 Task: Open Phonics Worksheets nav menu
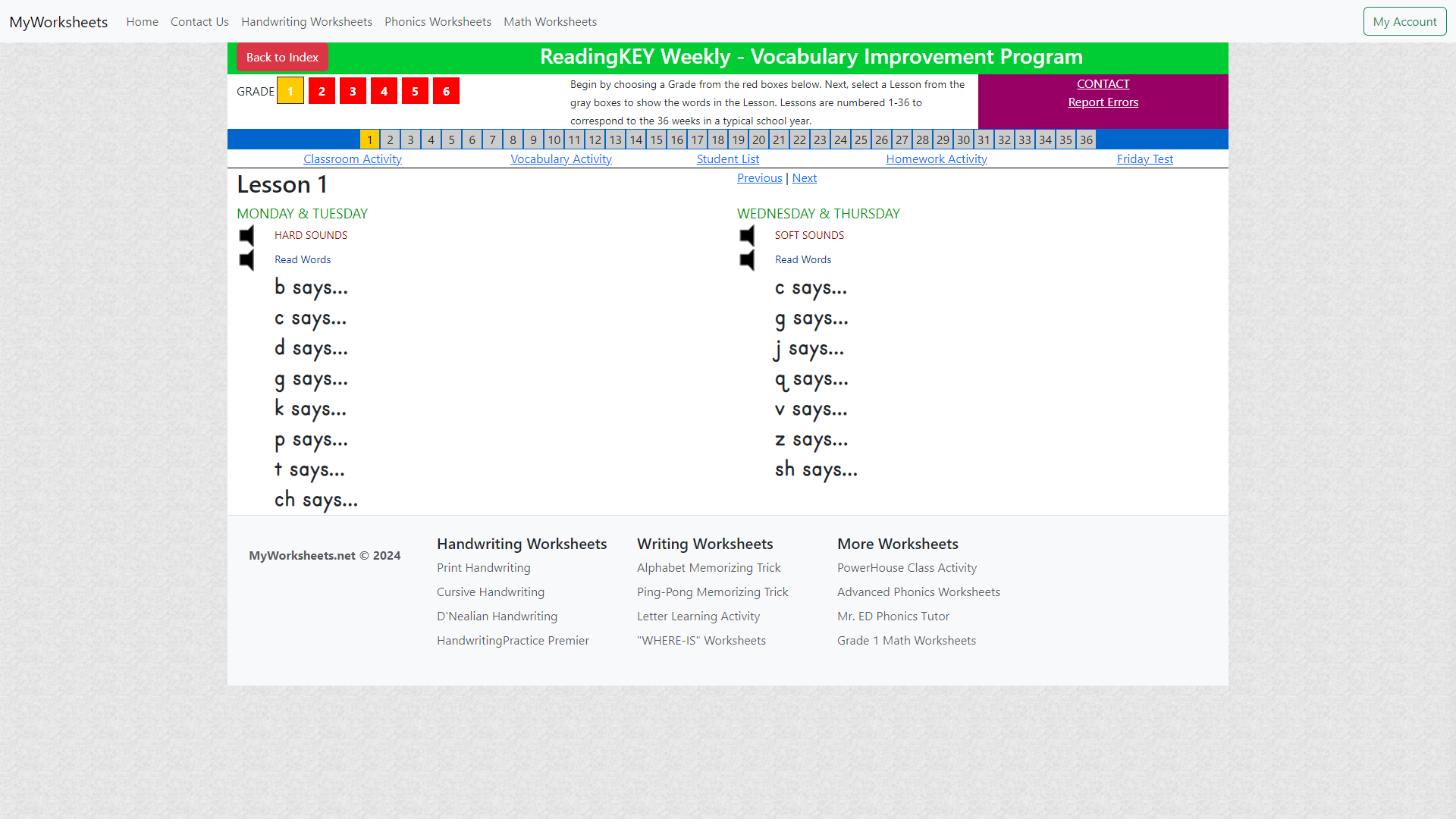coord(438,22)
